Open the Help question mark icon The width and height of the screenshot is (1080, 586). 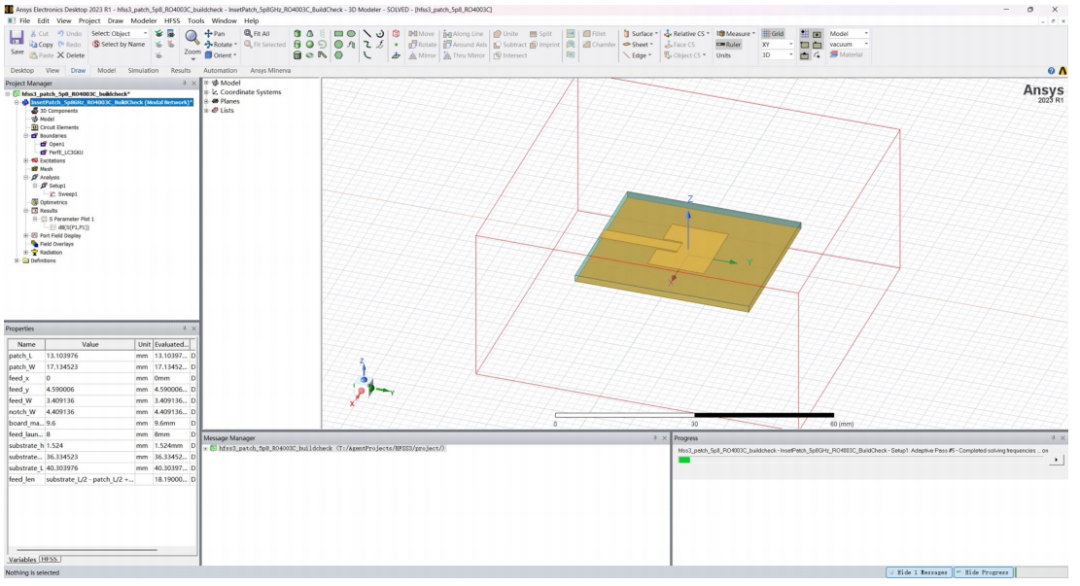[1051, 71]
